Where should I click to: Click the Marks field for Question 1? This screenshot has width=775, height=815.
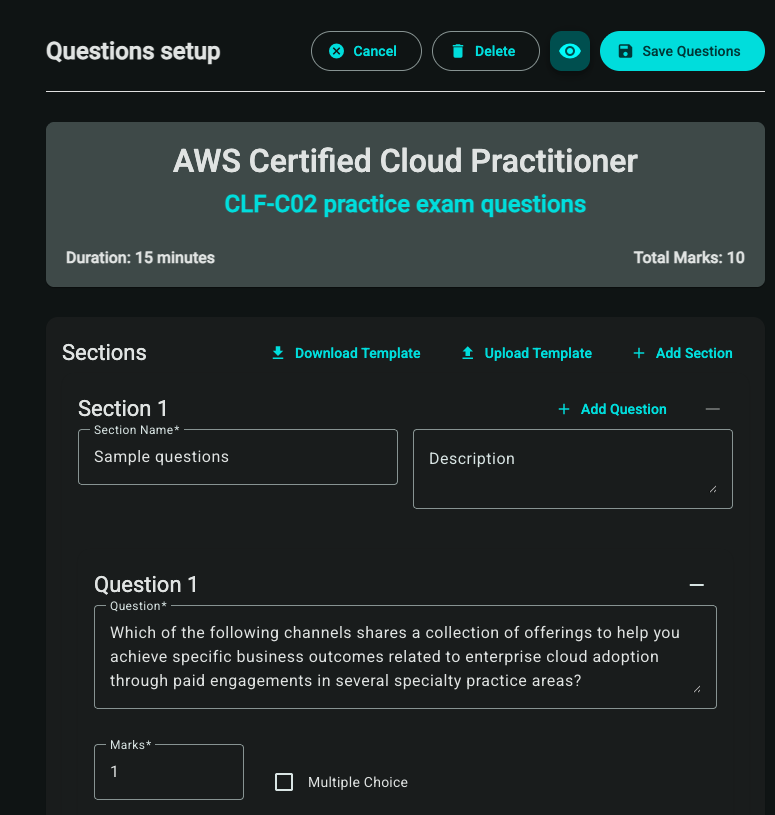[x=168, y=772]
